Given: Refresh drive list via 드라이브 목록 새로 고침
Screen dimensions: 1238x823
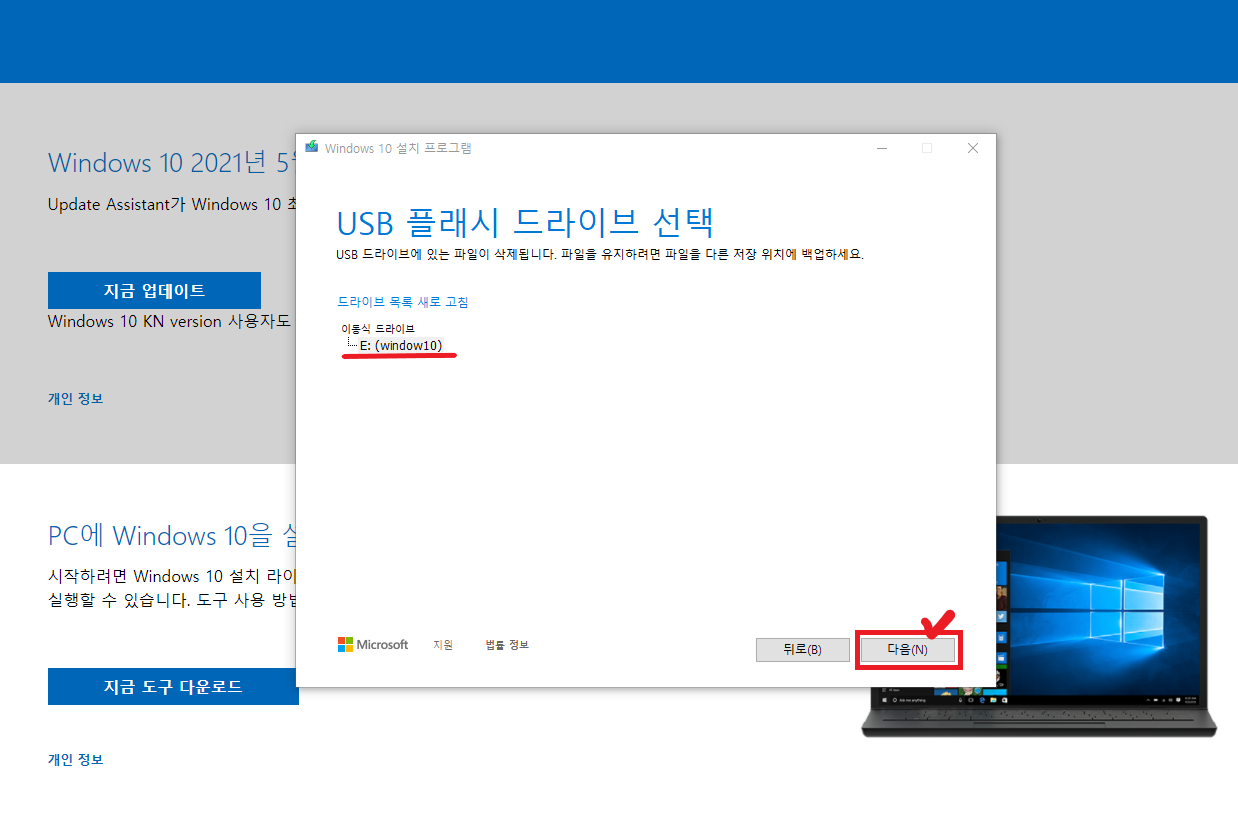Looking at the screenshot, I should tap(403, 301).
